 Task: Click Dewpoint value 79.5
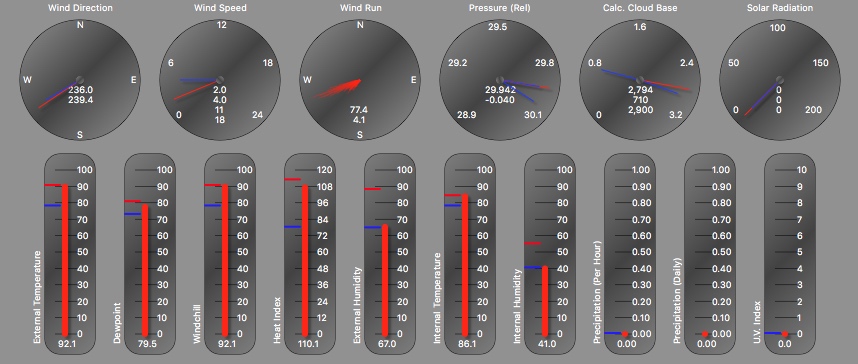point(147,344)
